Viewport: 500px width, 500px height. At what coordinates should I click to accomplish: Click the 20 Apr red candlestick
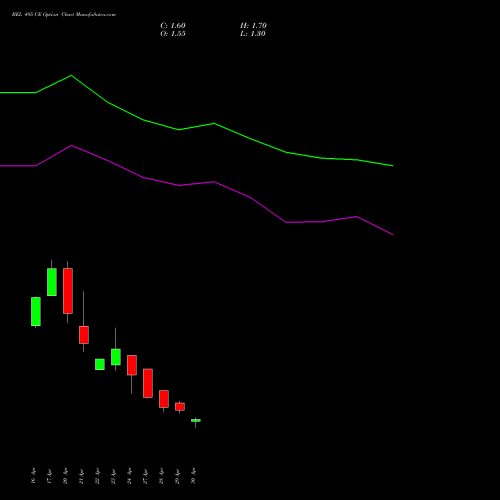click(x=68, y=291)
